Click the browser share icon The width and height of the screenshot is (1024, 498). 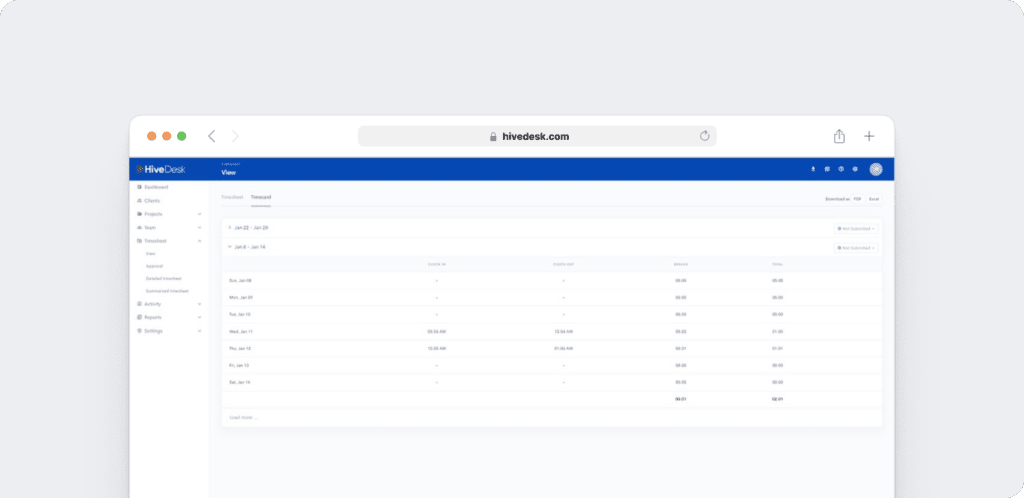(839, 136)
